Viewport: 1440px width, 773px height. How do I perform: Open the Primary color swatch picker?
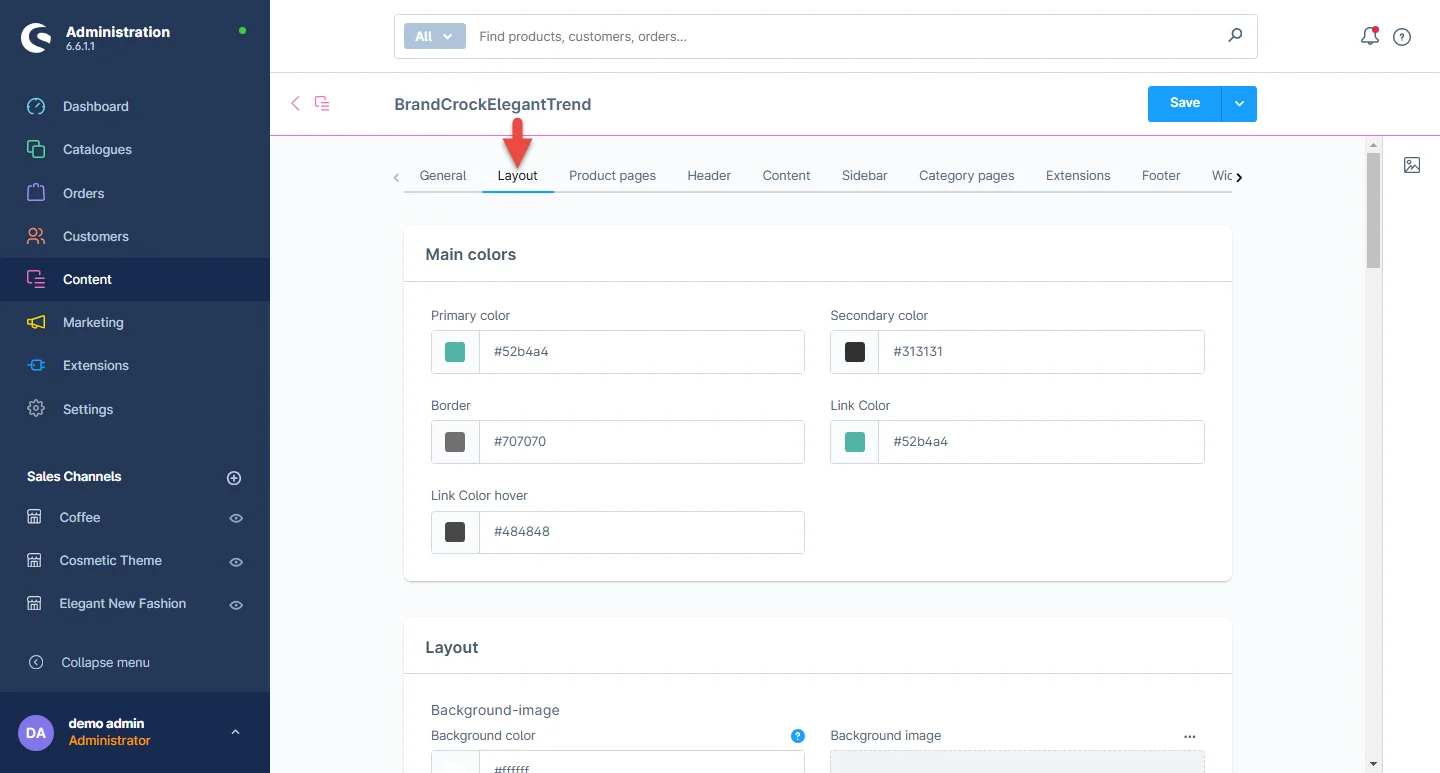(455, 352)
